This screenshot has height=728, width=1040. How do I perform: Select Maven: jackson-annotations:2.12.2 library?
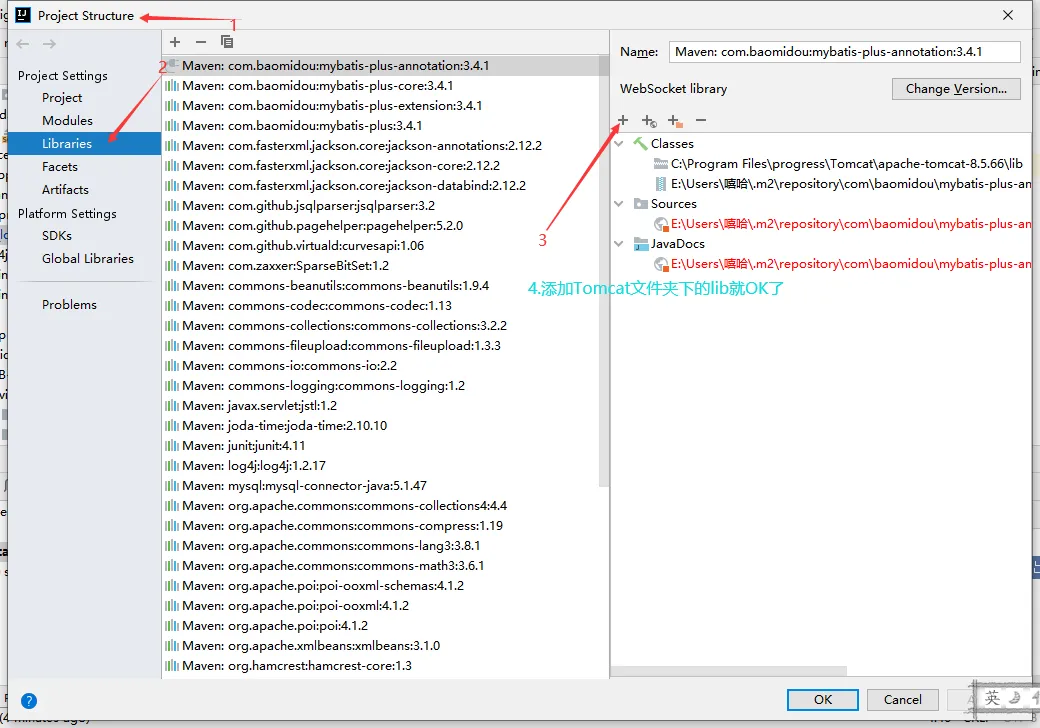(383, 145)
